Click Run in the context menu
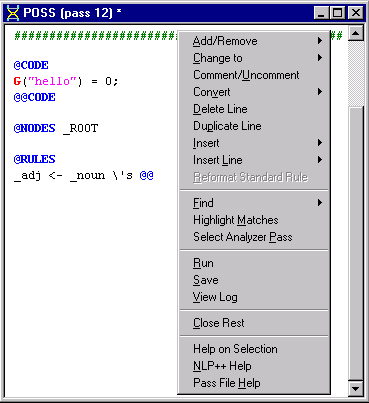 click(x=254, y=263)
